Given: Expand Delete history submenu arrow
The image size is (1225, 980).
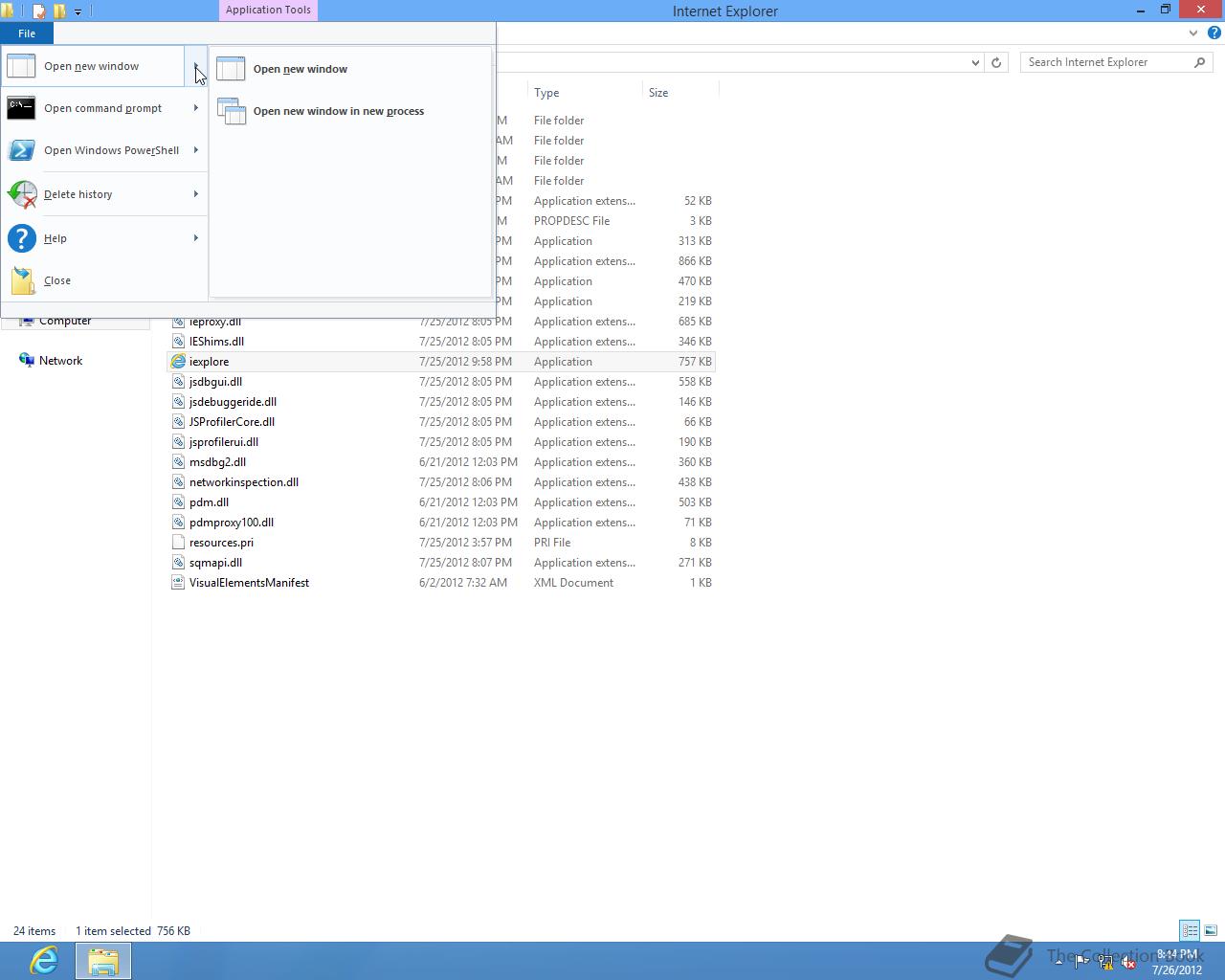Looking at the screenshot, I should [x=196, y=194].
